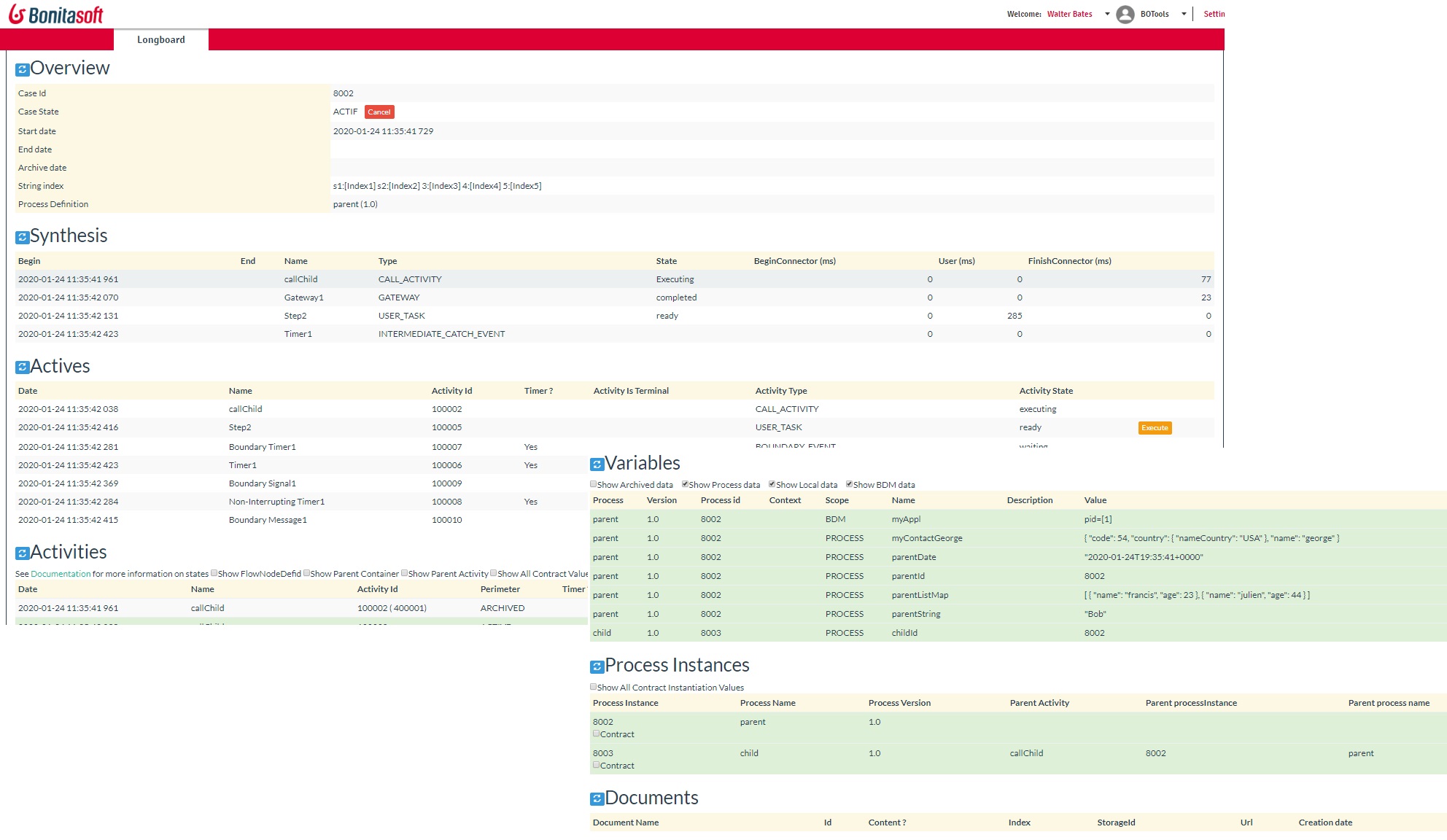The image size is (1447, 840).
Task: Refresh the Actives section
Action: 22,367
